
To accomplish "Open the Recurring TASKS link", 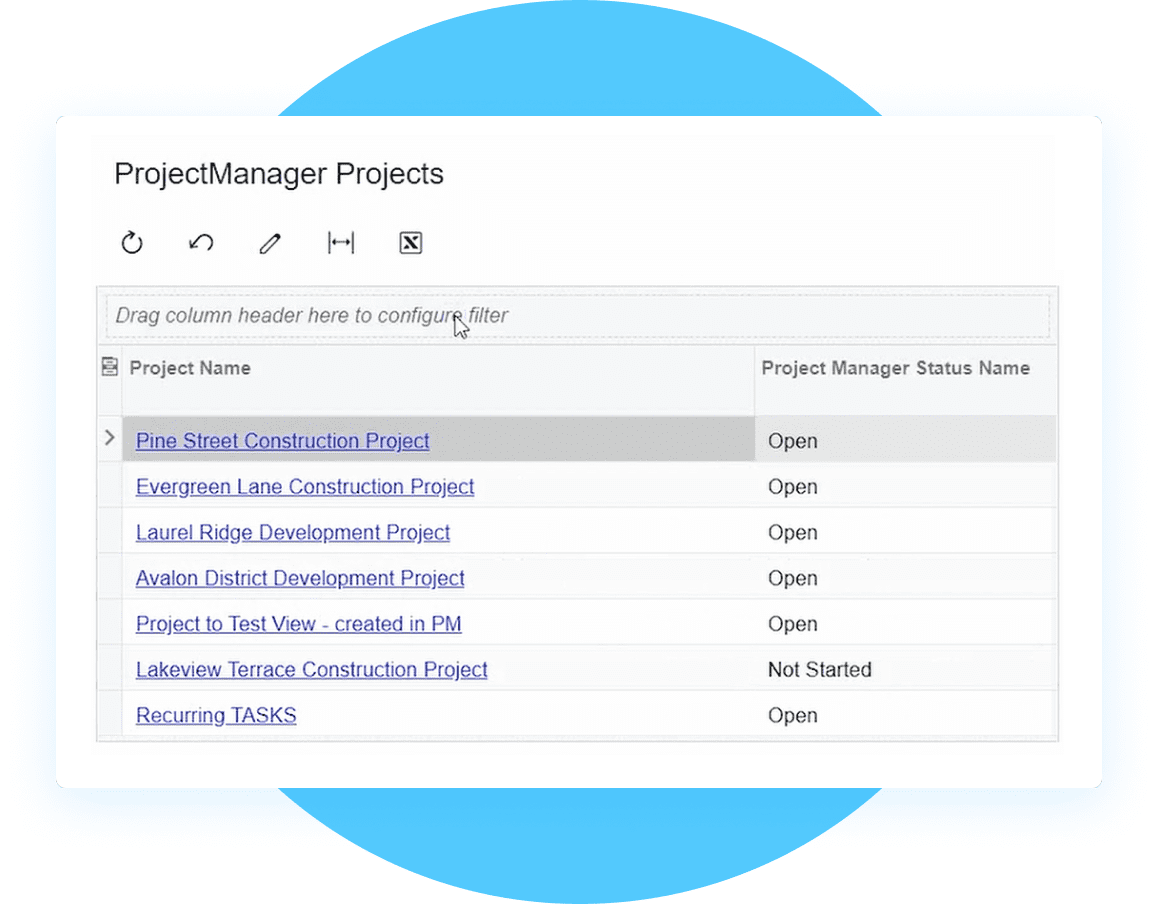I will (x=216, y=716).
